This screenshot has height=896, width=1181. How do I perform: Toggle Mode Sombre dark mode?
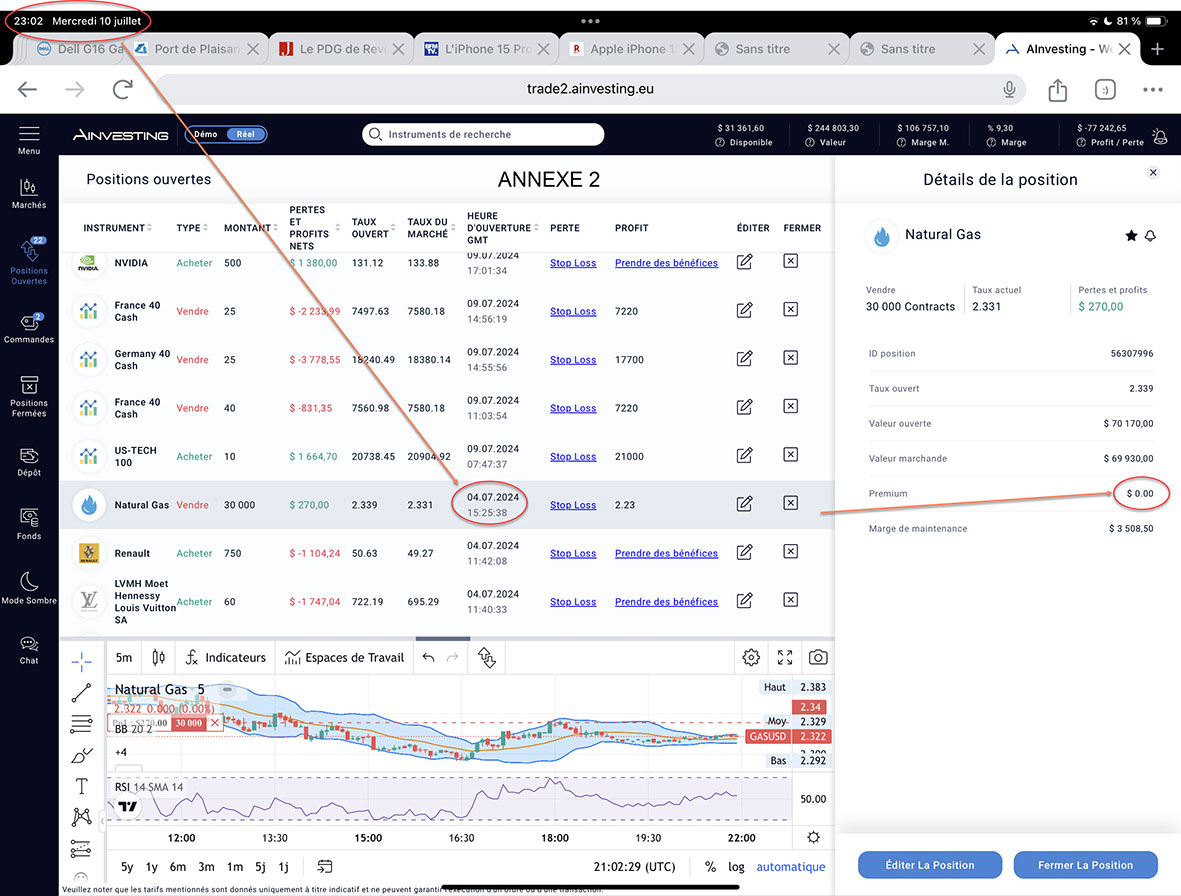(29, 587)
